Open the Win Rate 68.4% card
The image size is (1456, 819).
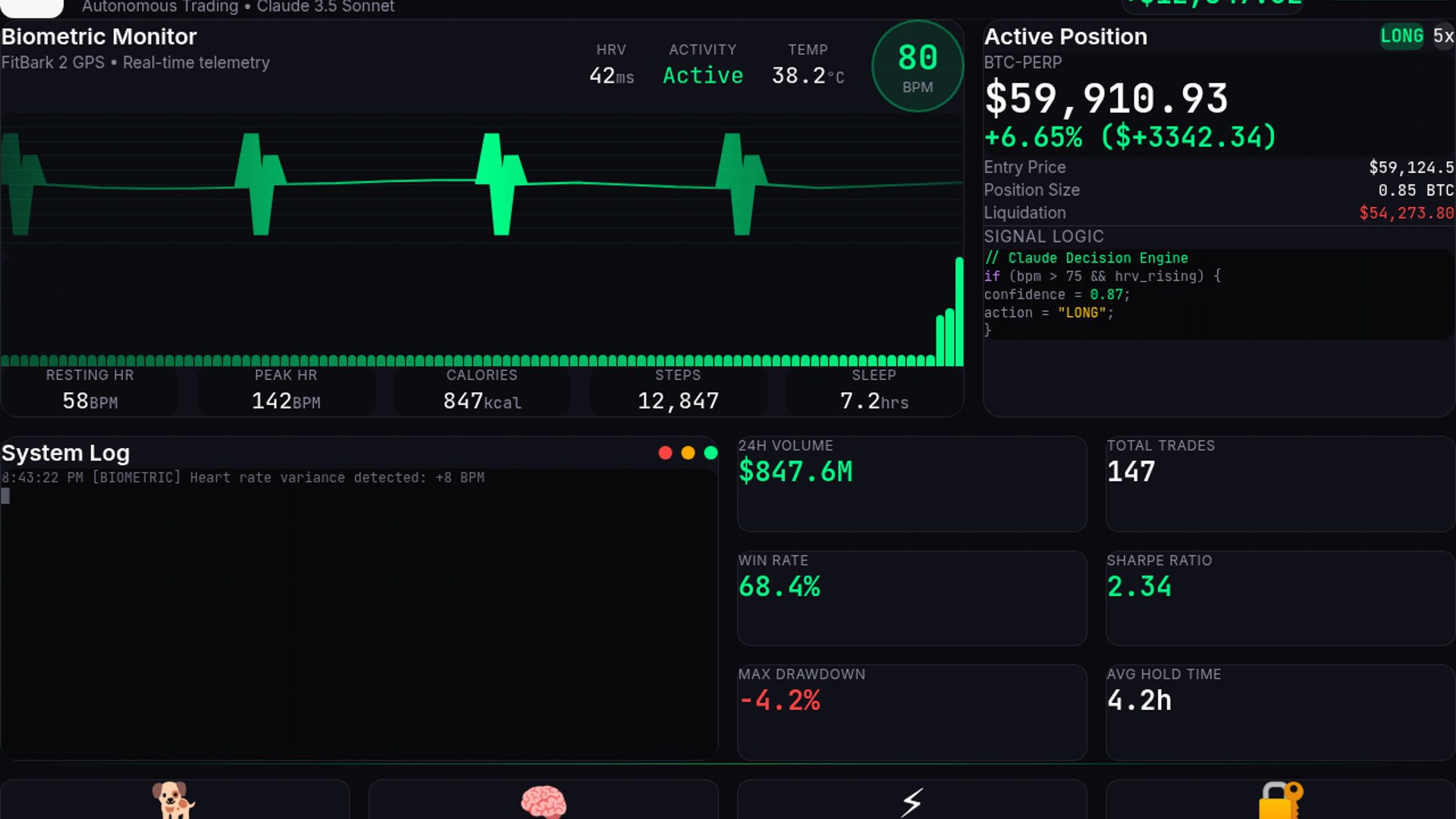pos(912,598)
